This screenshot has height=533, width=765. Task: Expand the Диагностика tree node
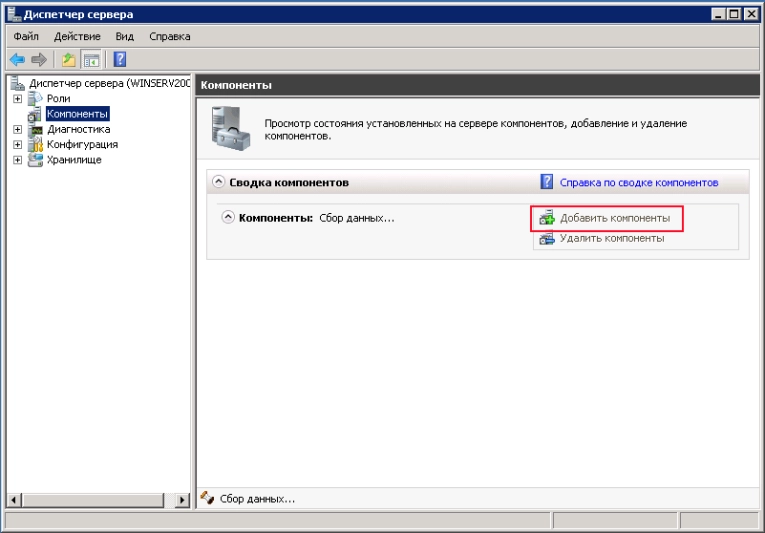click(x=18, y=129)
